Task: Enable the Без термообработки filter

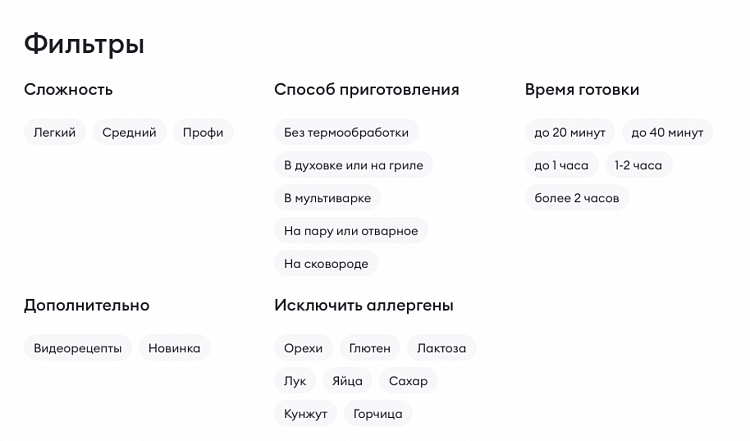Action: pyautogui.click(x=346, y=132)
